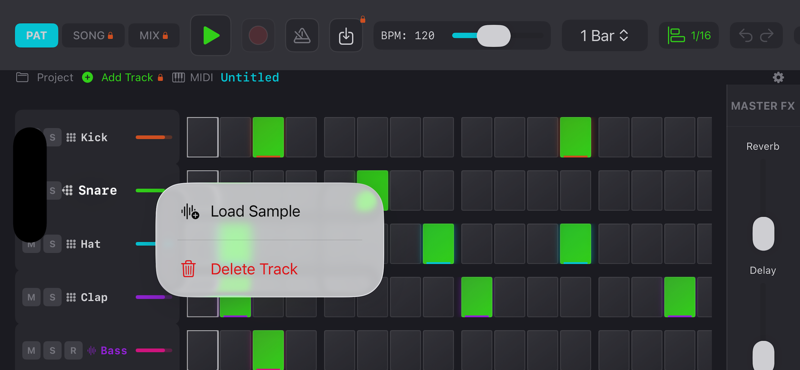This screenshot has width=800, height=370.
Task: Select the Snare track name
Action: [97, 190]
